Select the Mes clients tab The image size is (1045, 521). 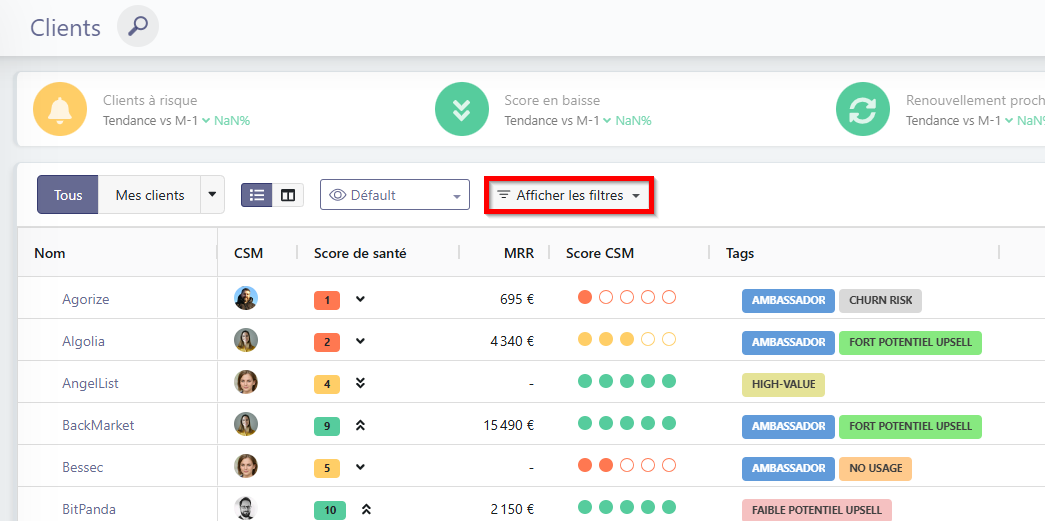(150, 195)
